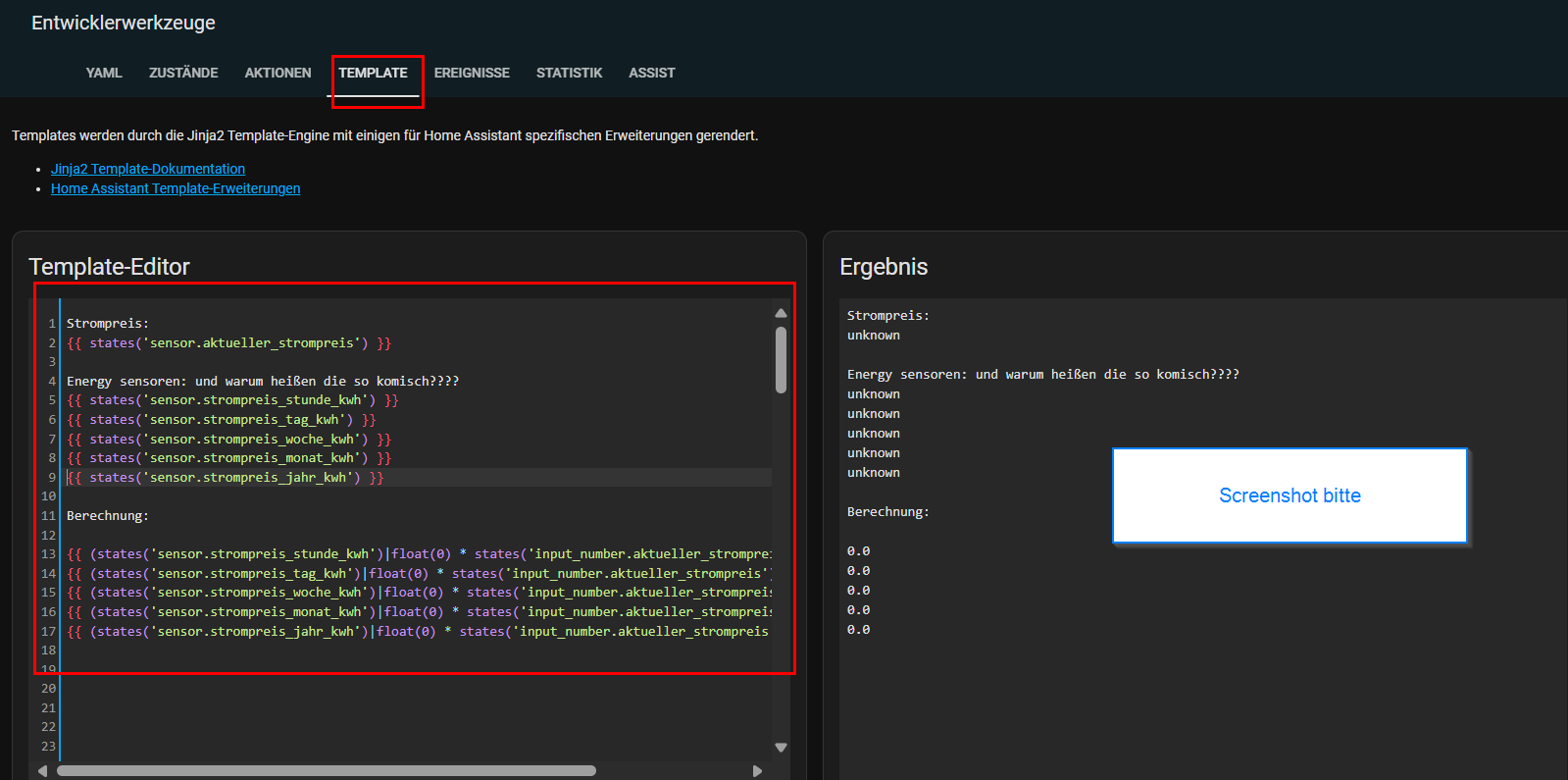Click the strompreis_stunde_kwh line 5 in editor
Image resolution: width=1568 pixels, height=780 pixels.
click(232, 400)
